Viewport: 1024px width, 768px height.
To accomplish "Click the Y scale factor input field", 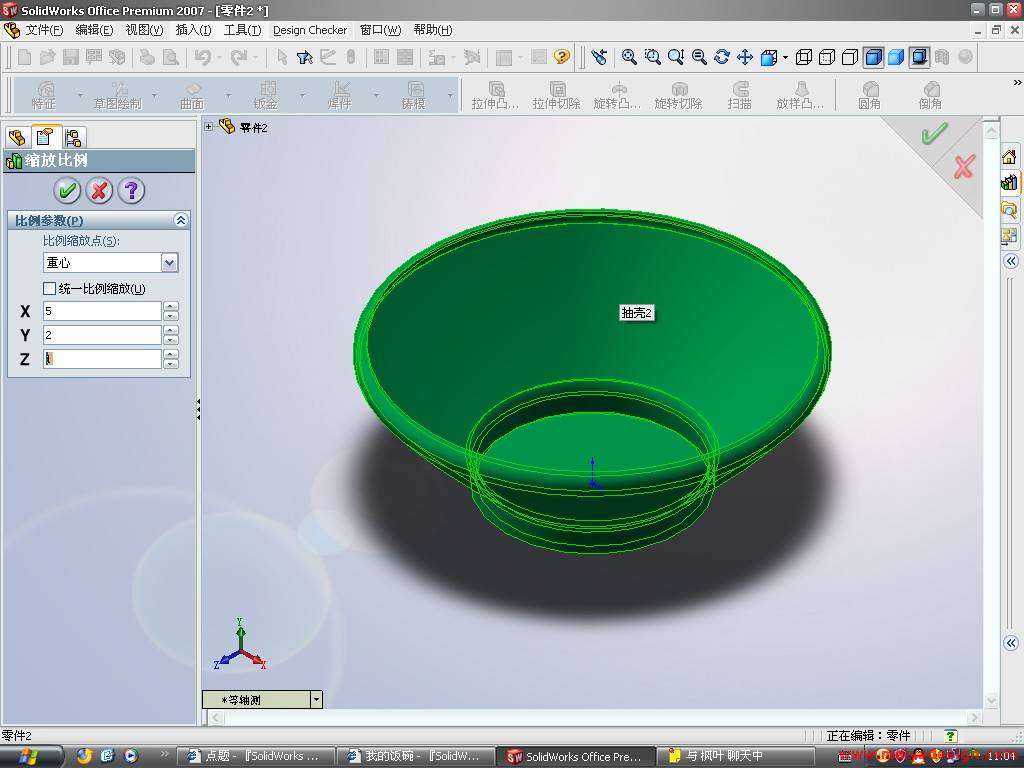I will click(x=102, y=335).
